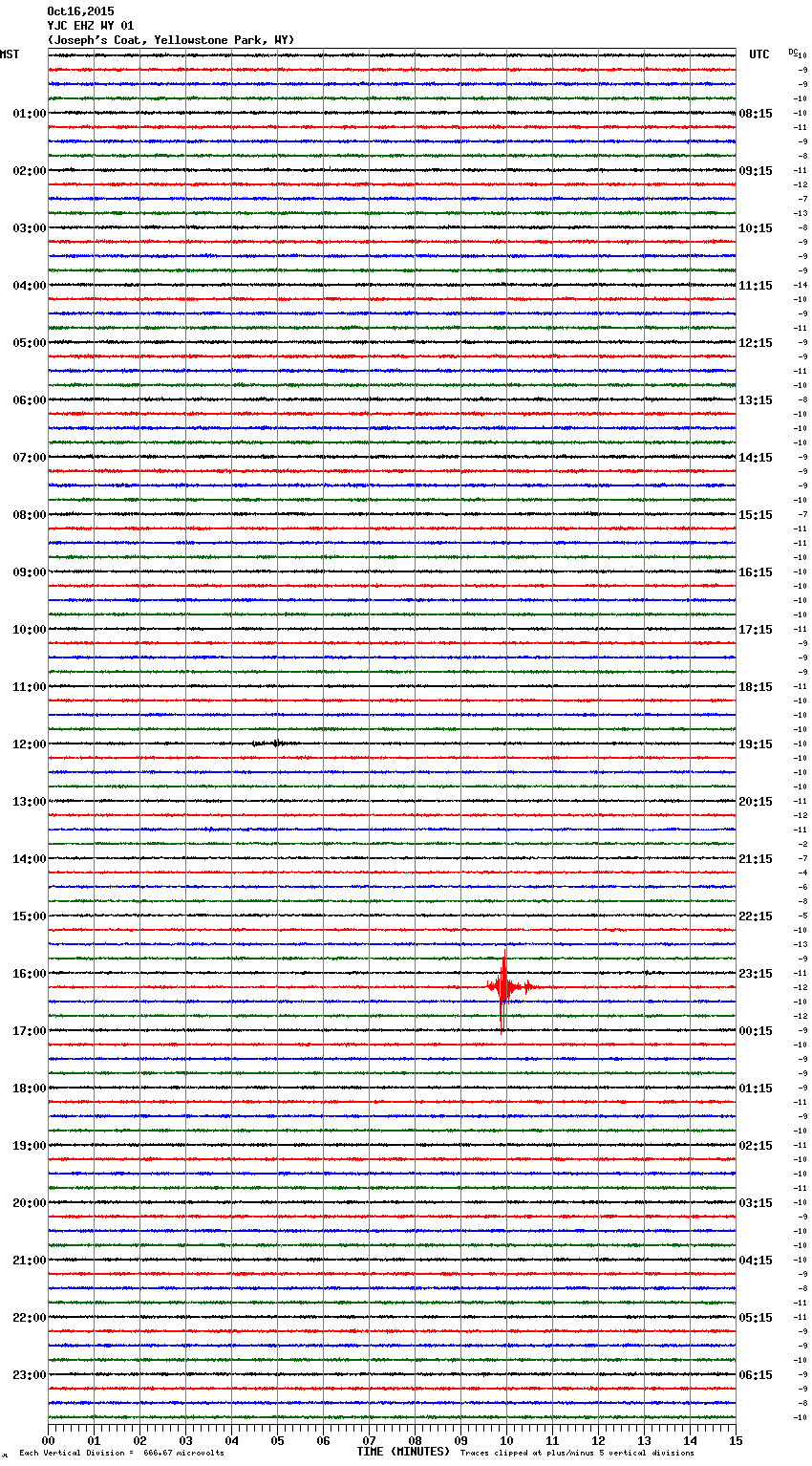Select the '10:00' MST row label

[x=30, y=630]
